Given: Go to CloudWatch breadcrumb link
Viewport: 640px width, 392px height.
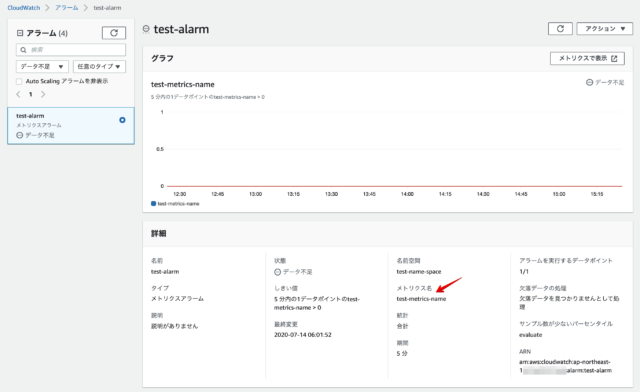Looking at the screenshot, I should pos(24,8).
